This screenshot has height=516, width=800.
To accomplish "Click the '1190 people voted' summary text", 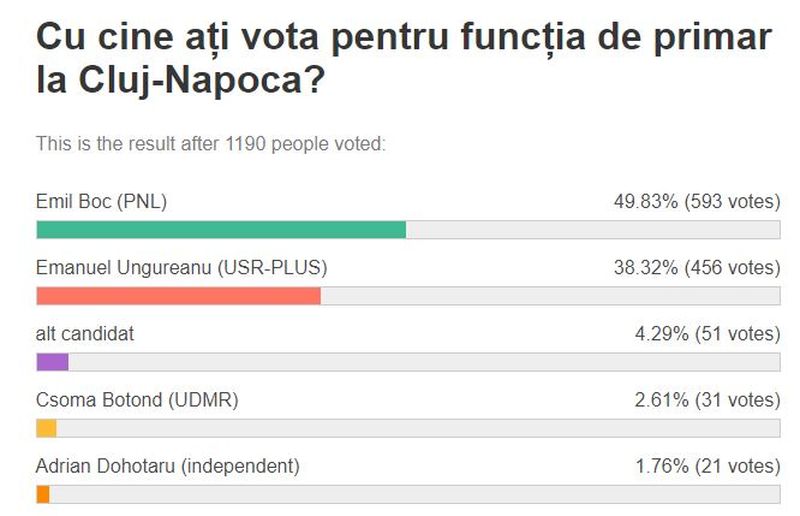I will tap(211, 144).
